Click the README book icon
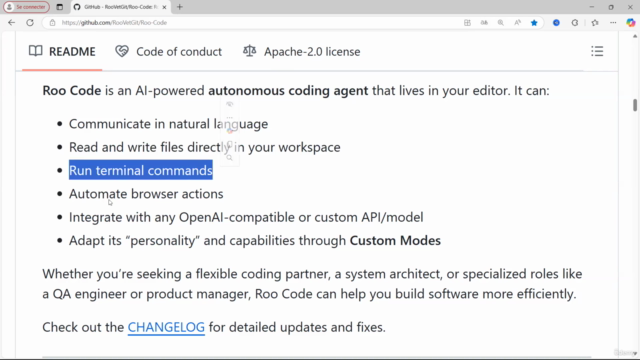This screenshot has width=640, height=360. (x=36, y=51)
